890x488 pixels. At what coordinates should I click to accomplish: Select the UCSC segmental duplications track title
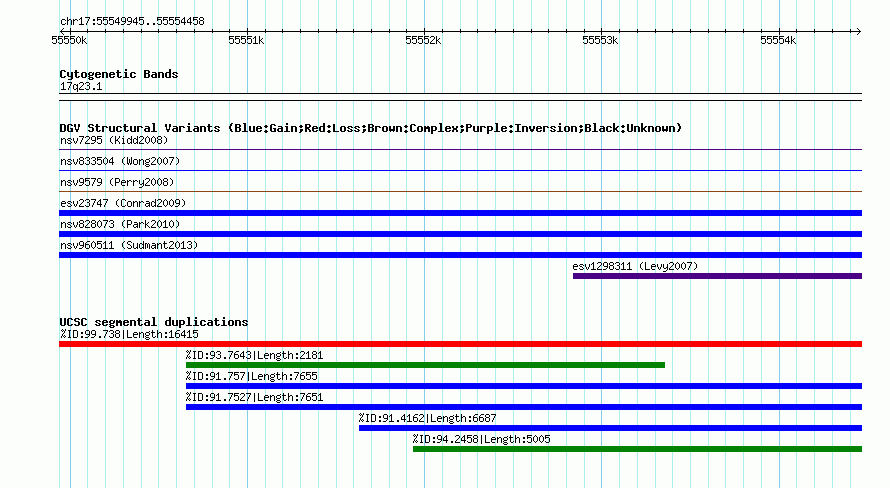pyautogui.click(x=154, y=322)
